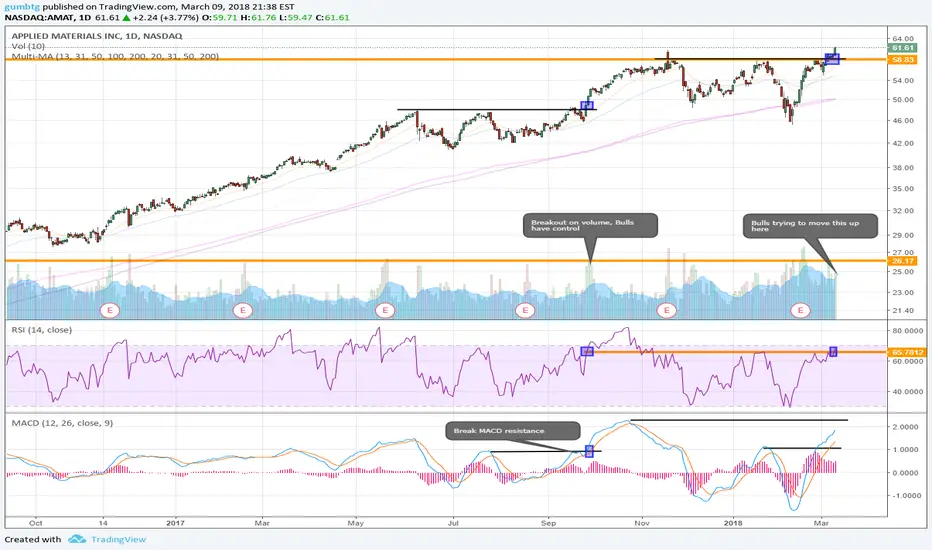Select the 'Breakout on volume, Bulls have control' callout

click(x=590, y=226)
